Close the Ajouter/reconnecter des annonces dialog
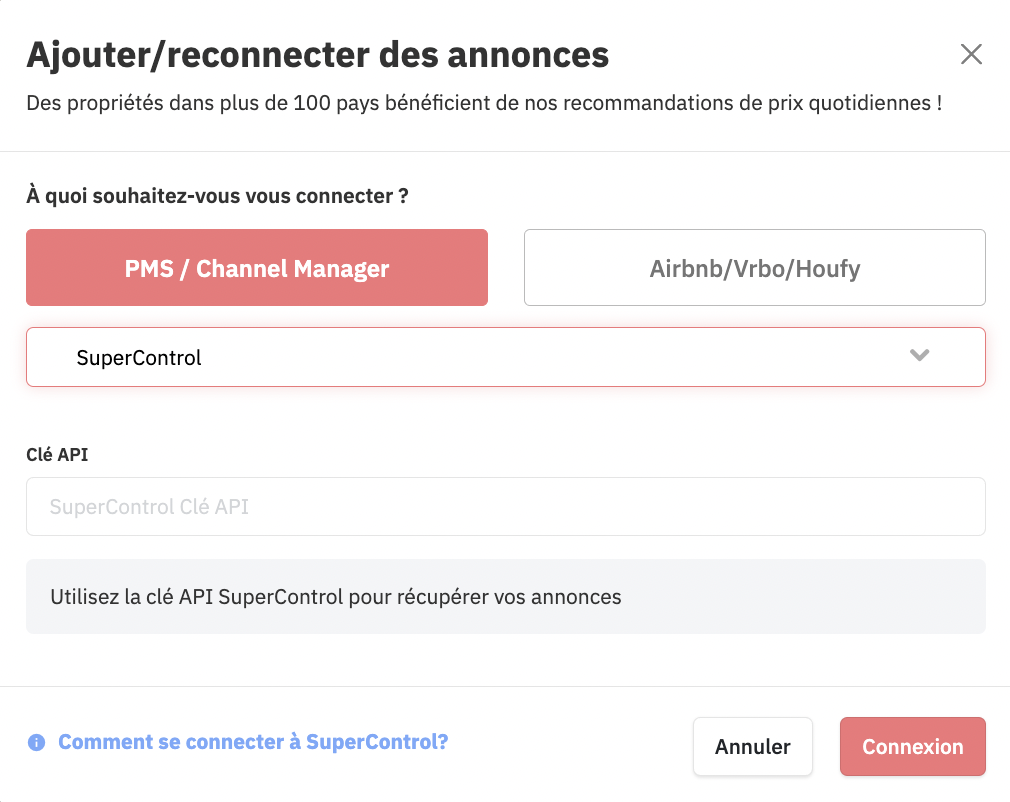The width and height of the screenshot is (1010, 802). 971,54
